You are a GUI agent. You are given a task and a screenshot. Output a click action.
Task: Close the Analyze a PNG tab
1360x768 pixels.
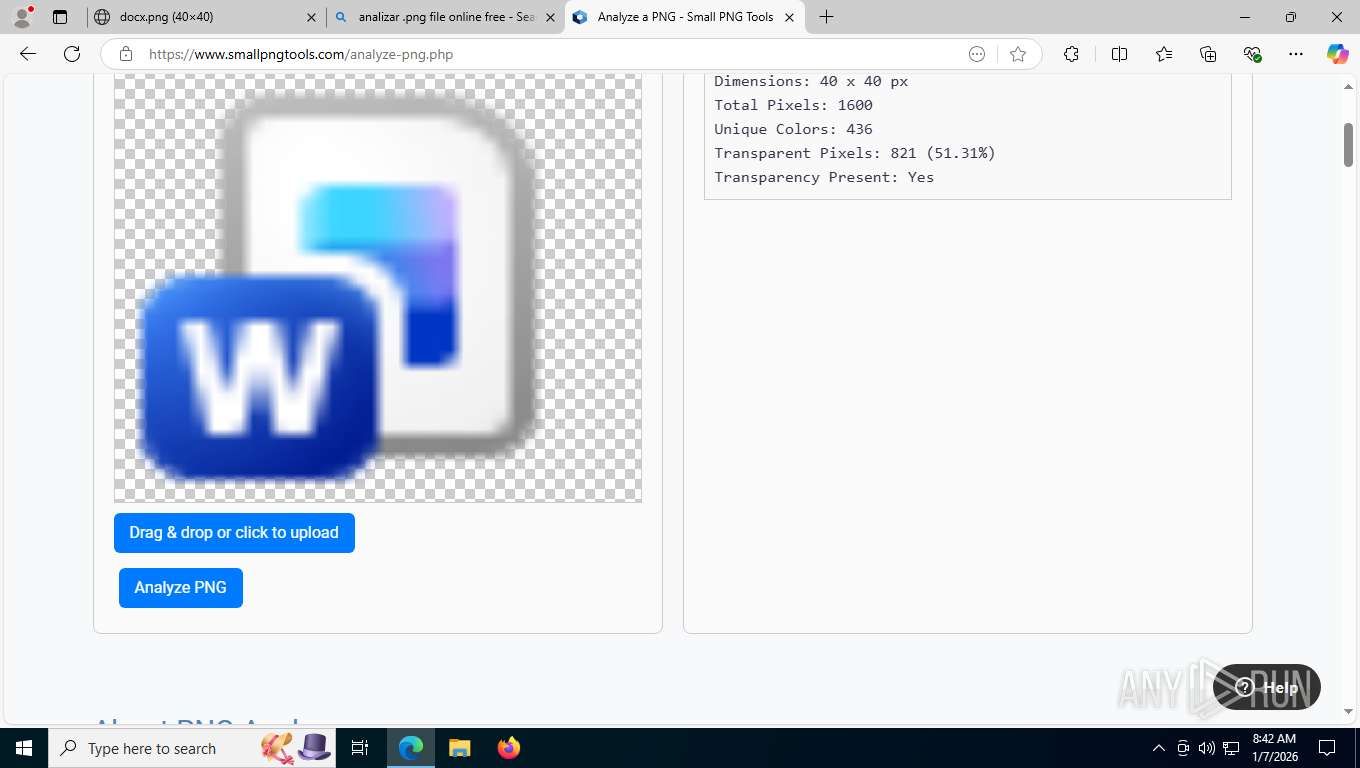coord(789,17)
